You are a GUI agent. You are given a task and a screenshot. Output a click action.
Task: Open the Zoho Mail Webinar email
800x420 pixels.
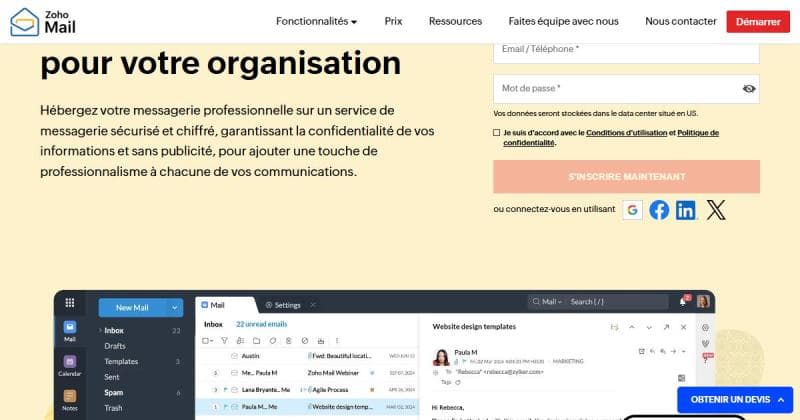point(307,373)
